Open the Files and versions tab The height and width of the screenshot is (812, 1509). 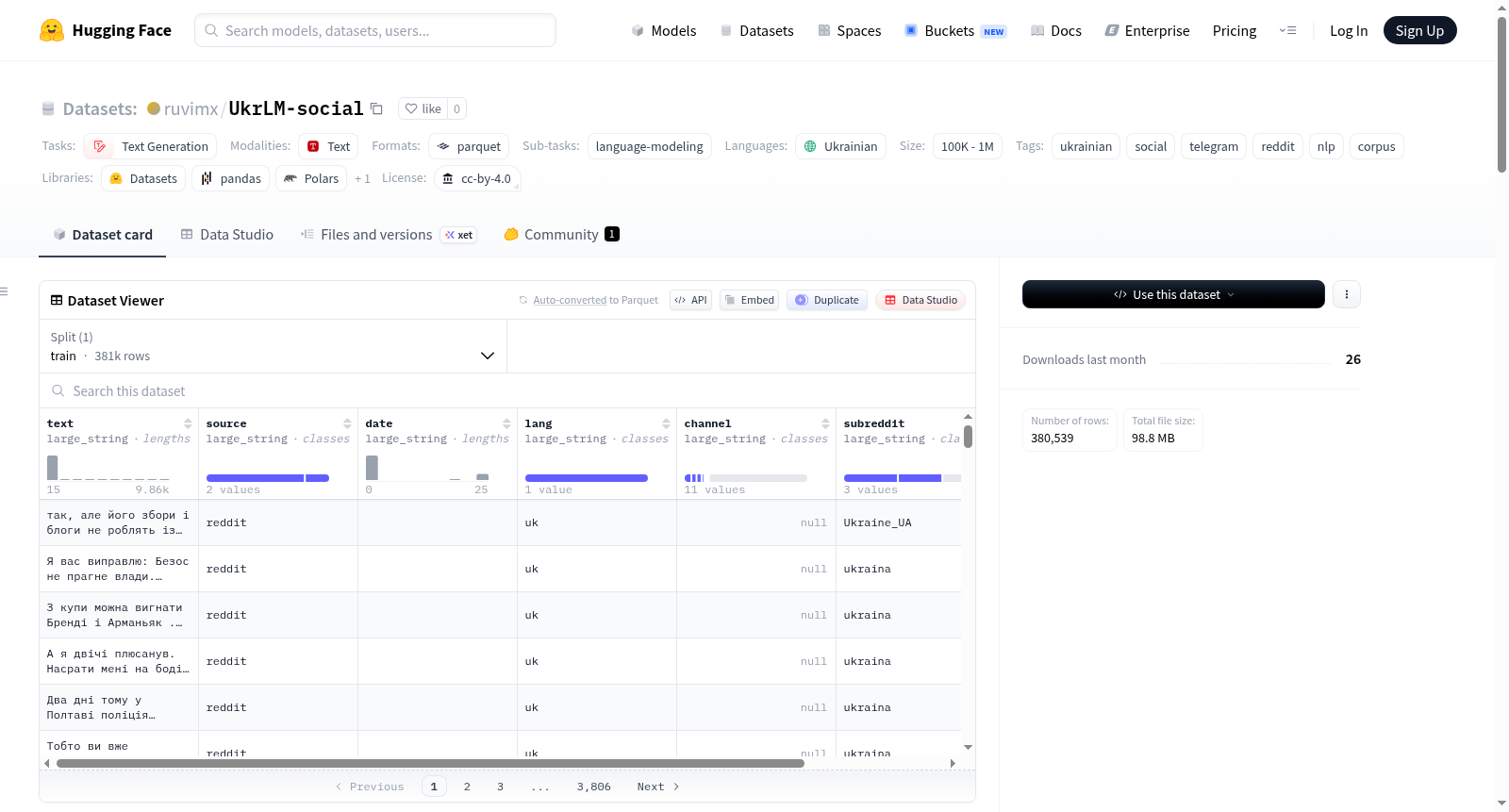389,234
